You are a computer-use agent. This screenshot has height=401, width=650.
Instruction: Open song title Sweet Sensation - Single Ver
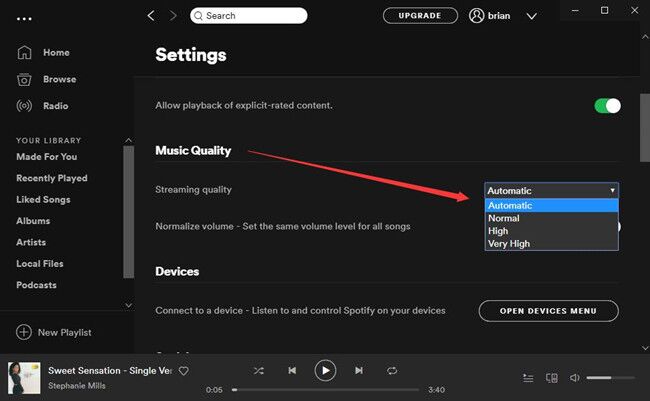(x=110, y=371)
